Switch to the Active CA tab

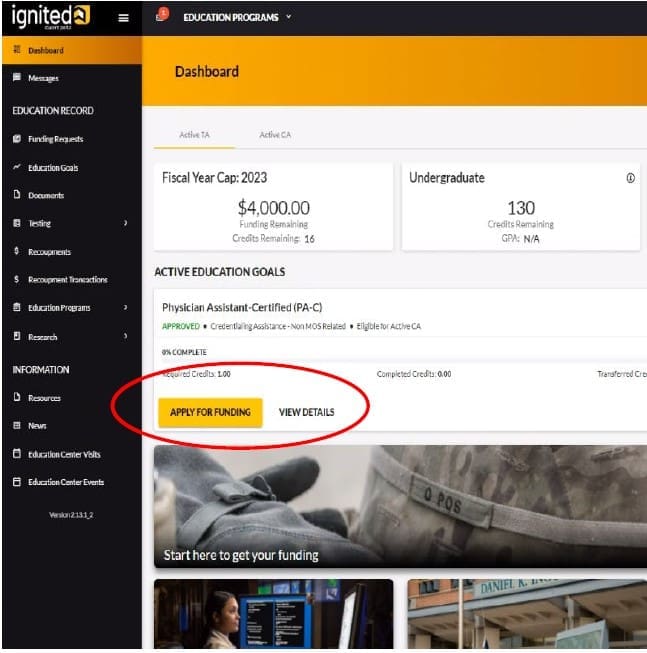point(275,135)
